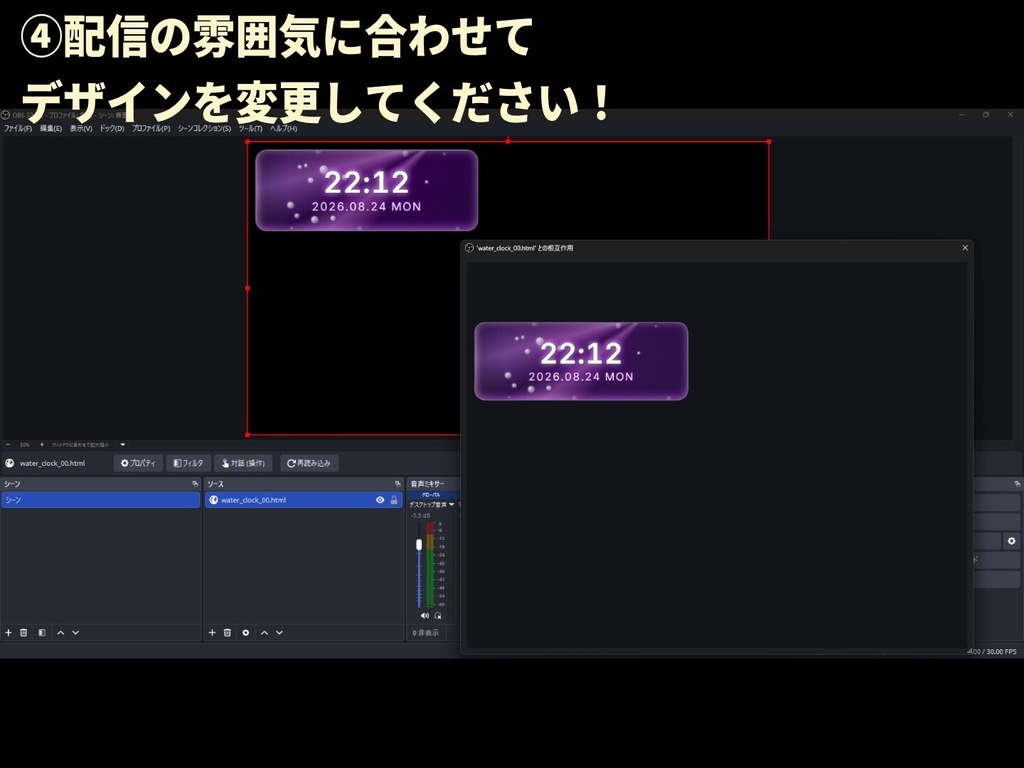The width and height of the screenshot is (1024, 768).
Task: Click the gear icon in right controls dock
Action: pos(1011,541)
